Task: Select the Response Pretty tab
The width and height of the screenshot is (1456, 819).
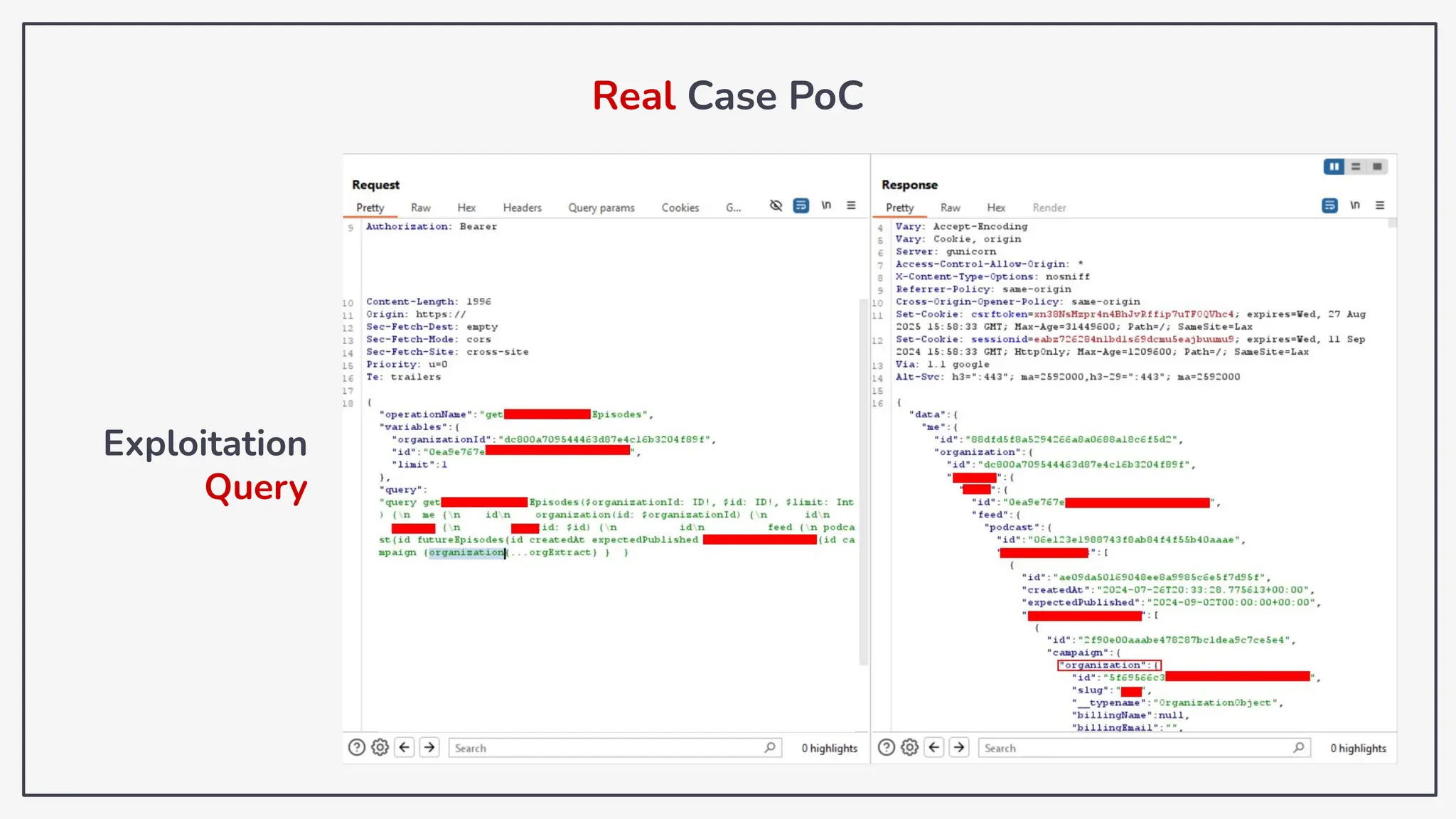Action: coord(899,208)
